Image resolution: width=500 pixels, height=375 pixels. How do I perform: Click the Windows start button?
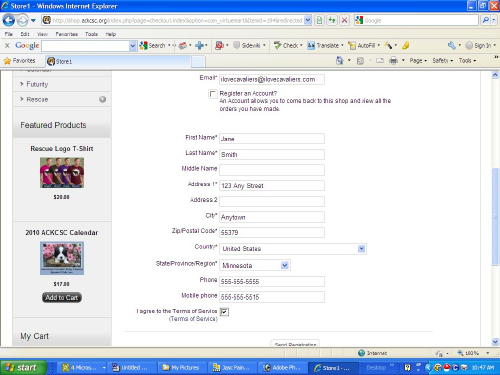click(x=23, y=367)
